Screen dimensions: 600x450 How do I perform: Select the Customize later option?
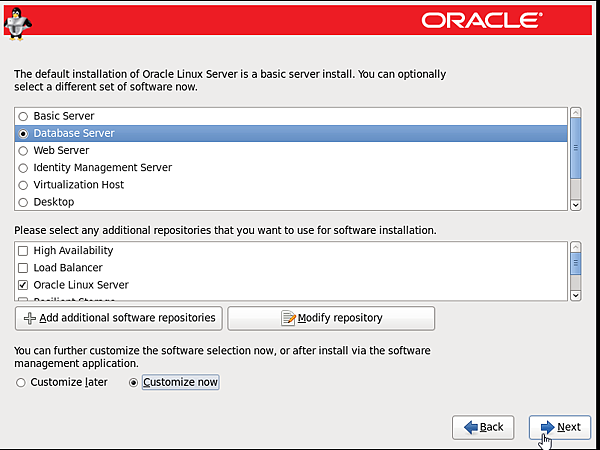coord(21,383)
